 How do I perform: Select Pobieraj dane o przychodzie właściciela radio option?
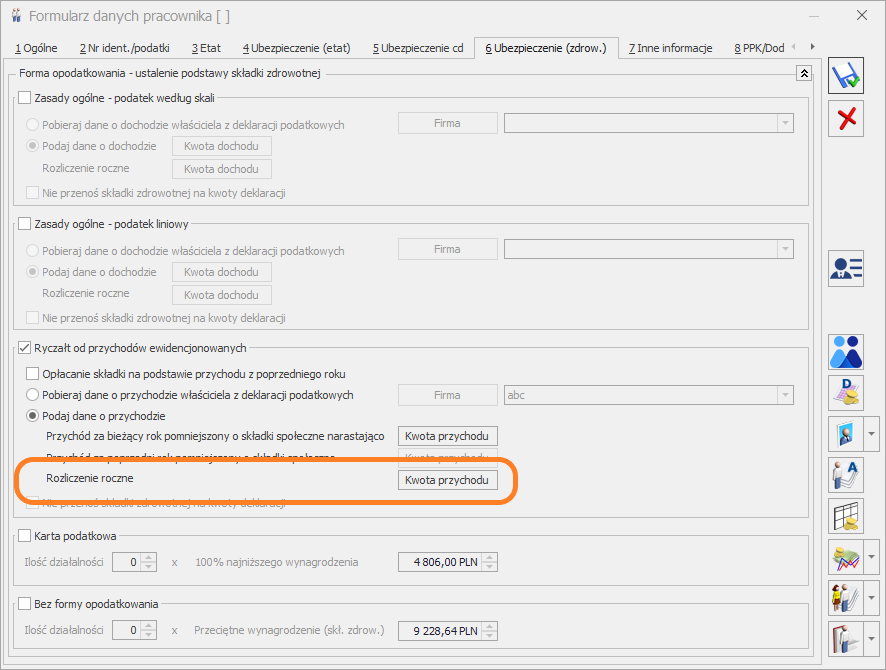(33, 395)
